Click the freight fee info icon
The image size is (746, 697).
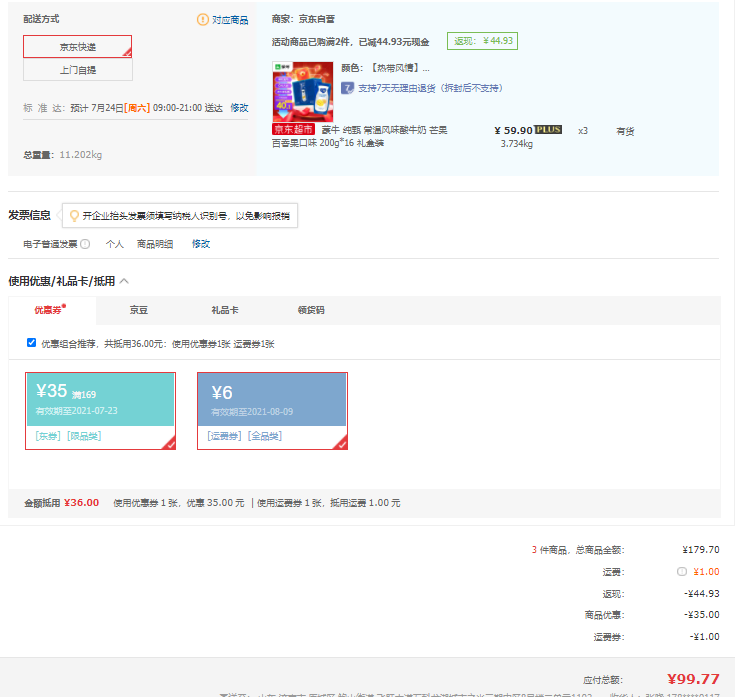[682, 571]
